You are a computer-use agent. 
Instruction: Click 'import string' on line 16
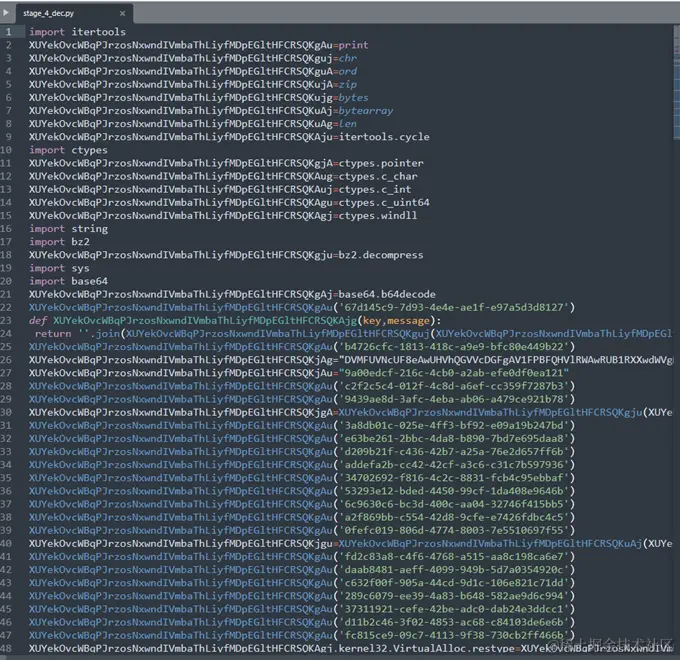click(68, 229)
